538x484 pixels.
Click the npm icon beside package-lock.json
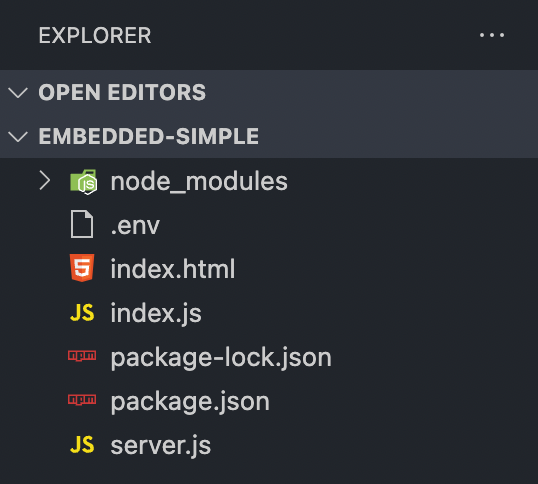82,356
